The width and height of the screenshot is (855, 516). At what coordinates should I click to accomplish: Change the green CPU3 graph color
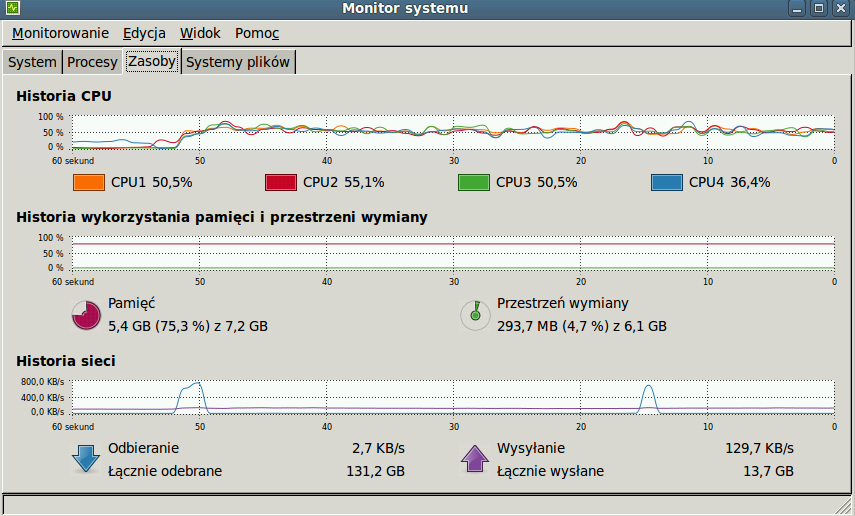click(474, 182)
